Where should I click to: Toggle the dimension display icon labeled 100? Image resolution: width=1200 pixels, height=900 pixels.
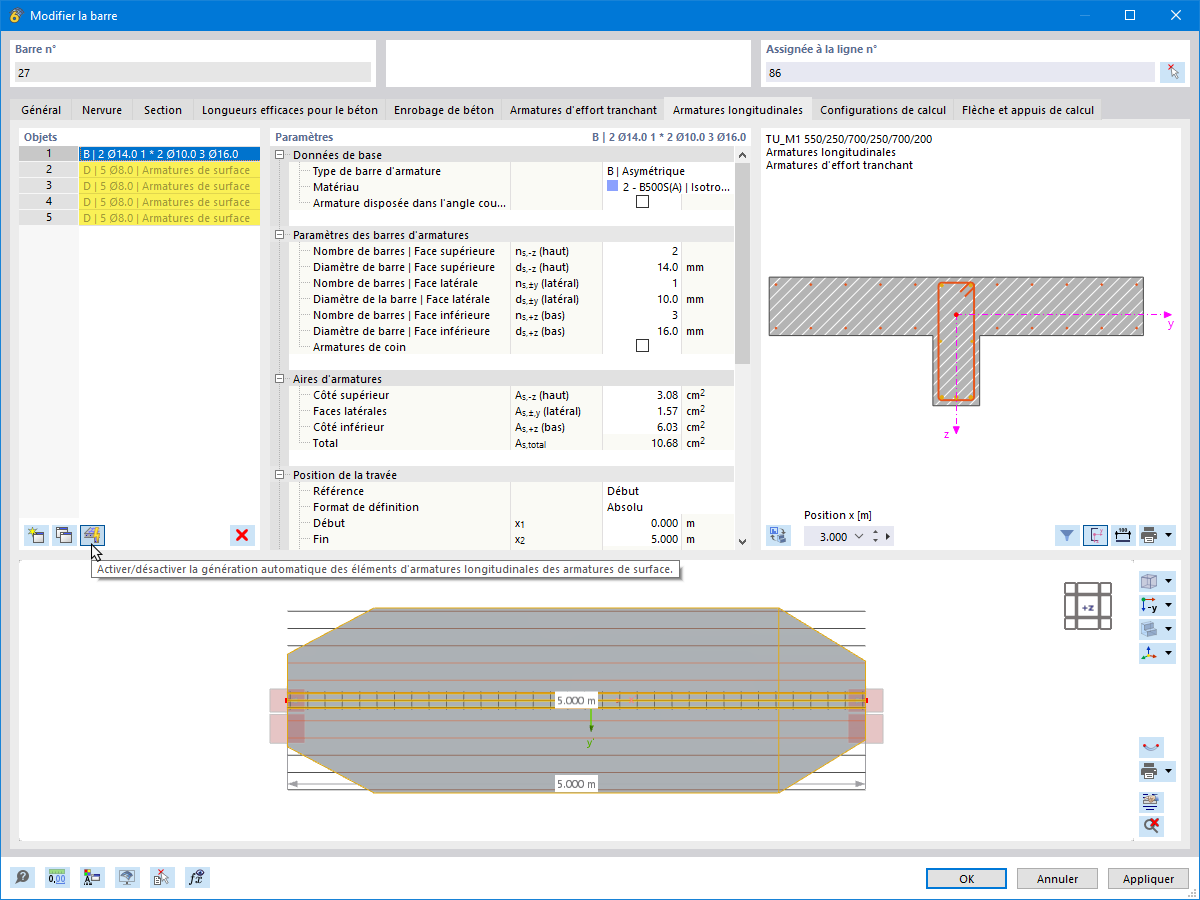pos(1122,536)
